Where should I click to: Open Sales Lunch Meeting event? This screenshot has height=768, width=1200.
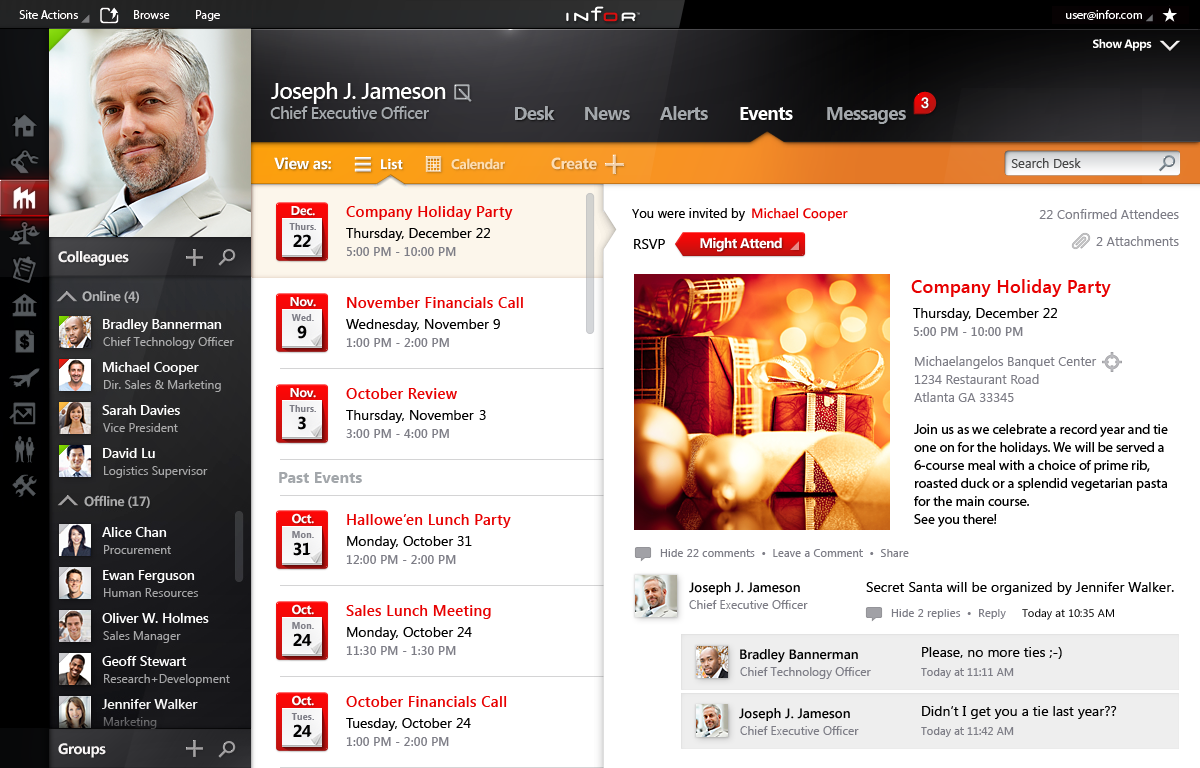[418, 611]
